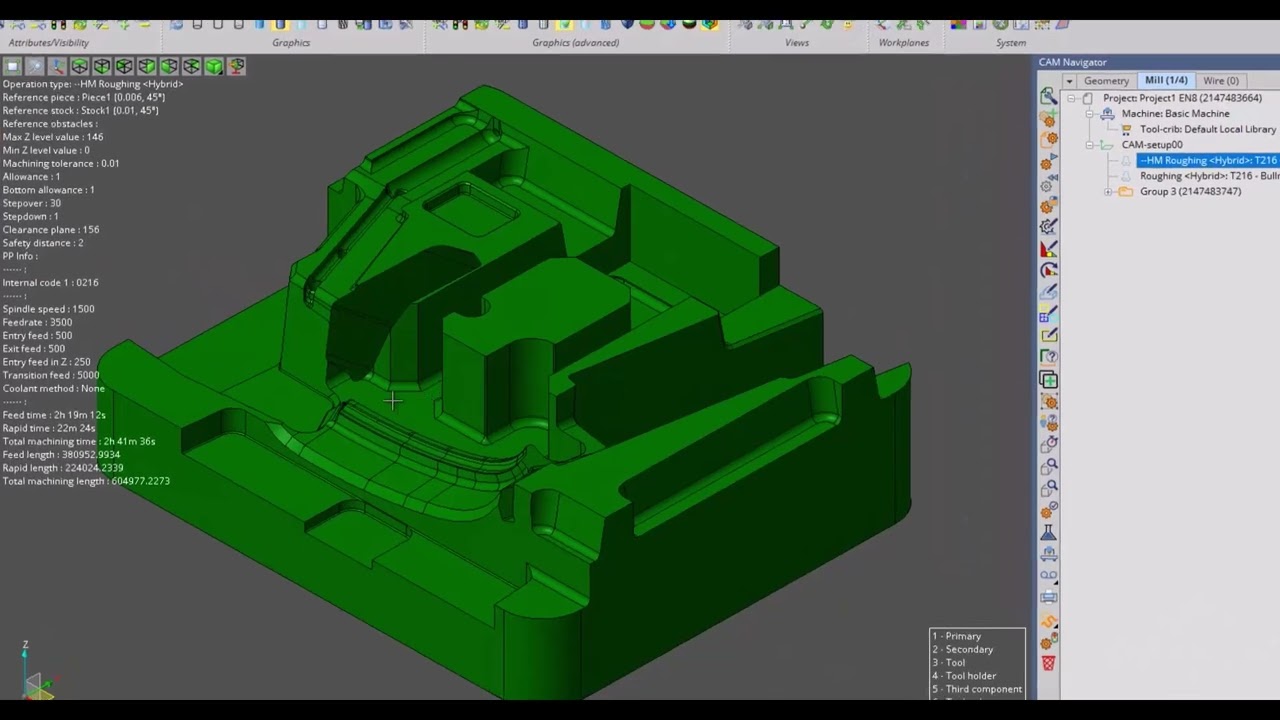Expand the Group 3 tree node
1280x720 pixels.
coord(1108,191)
